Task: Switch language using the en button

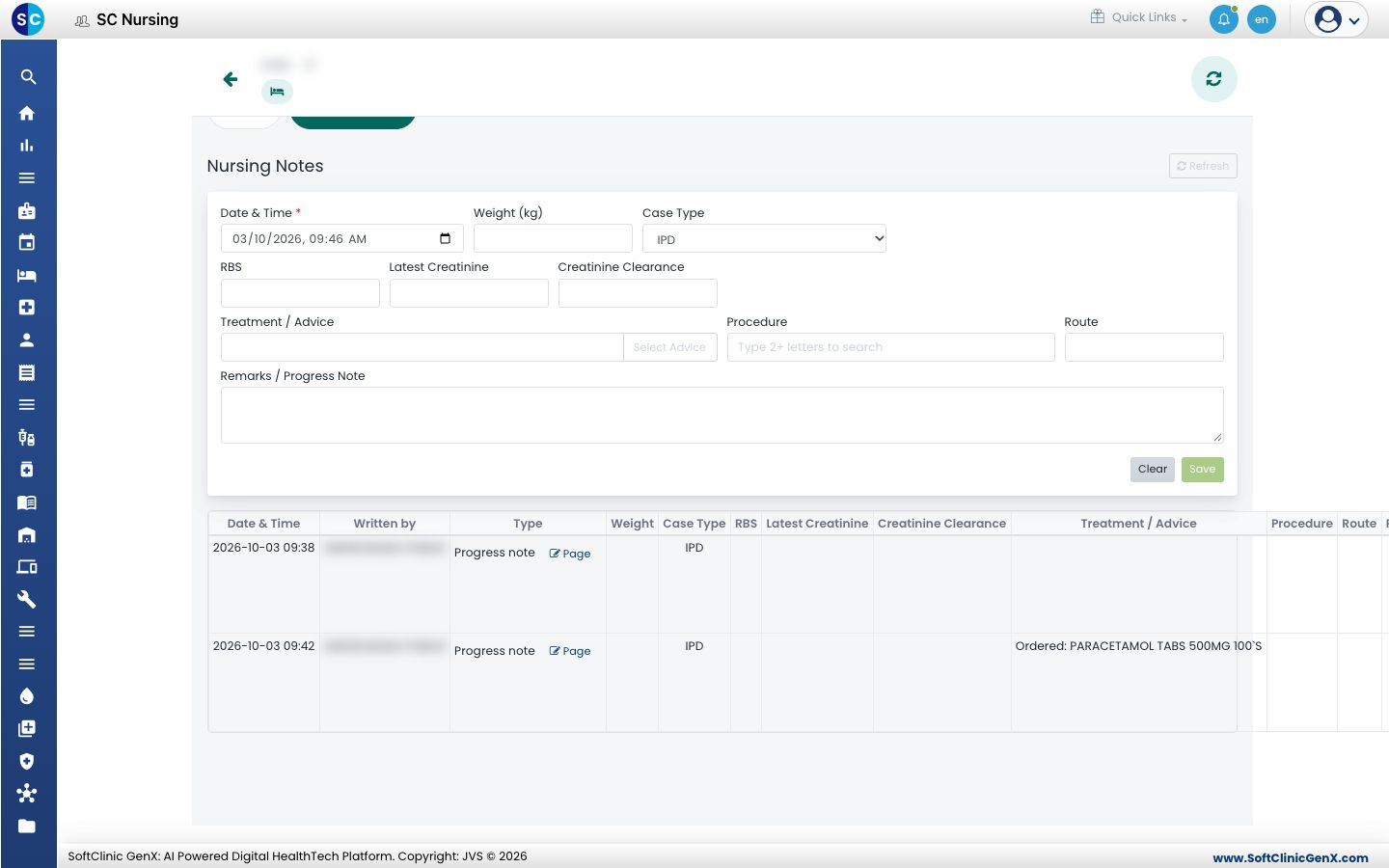Action: [x=1261, y=19]
